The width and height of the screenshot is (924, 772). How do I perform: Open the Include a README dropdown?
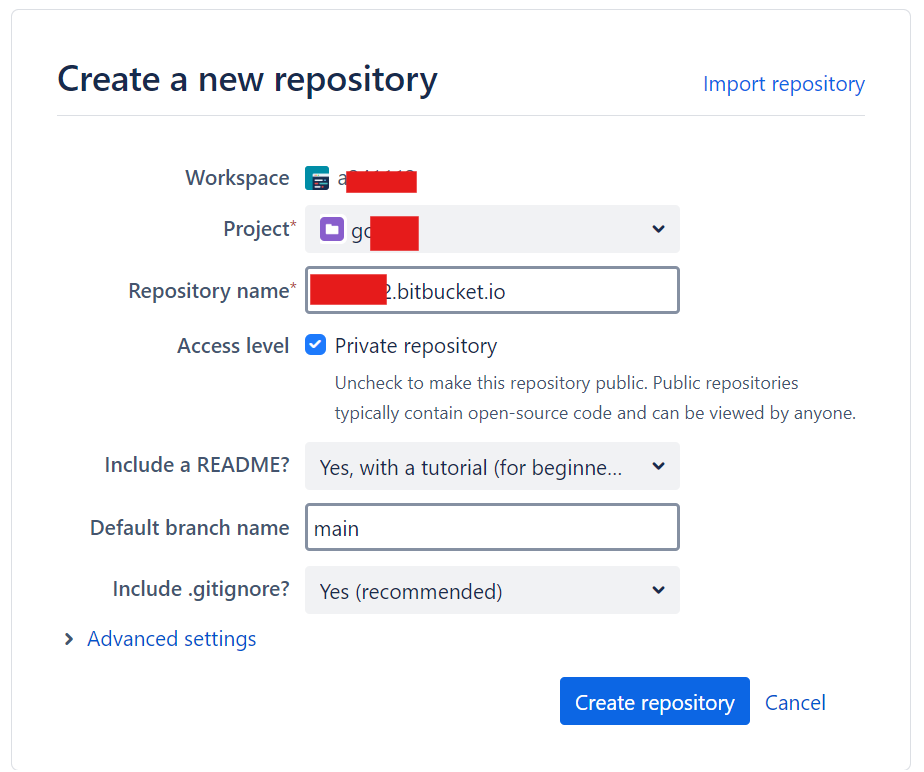coord(492,466)
